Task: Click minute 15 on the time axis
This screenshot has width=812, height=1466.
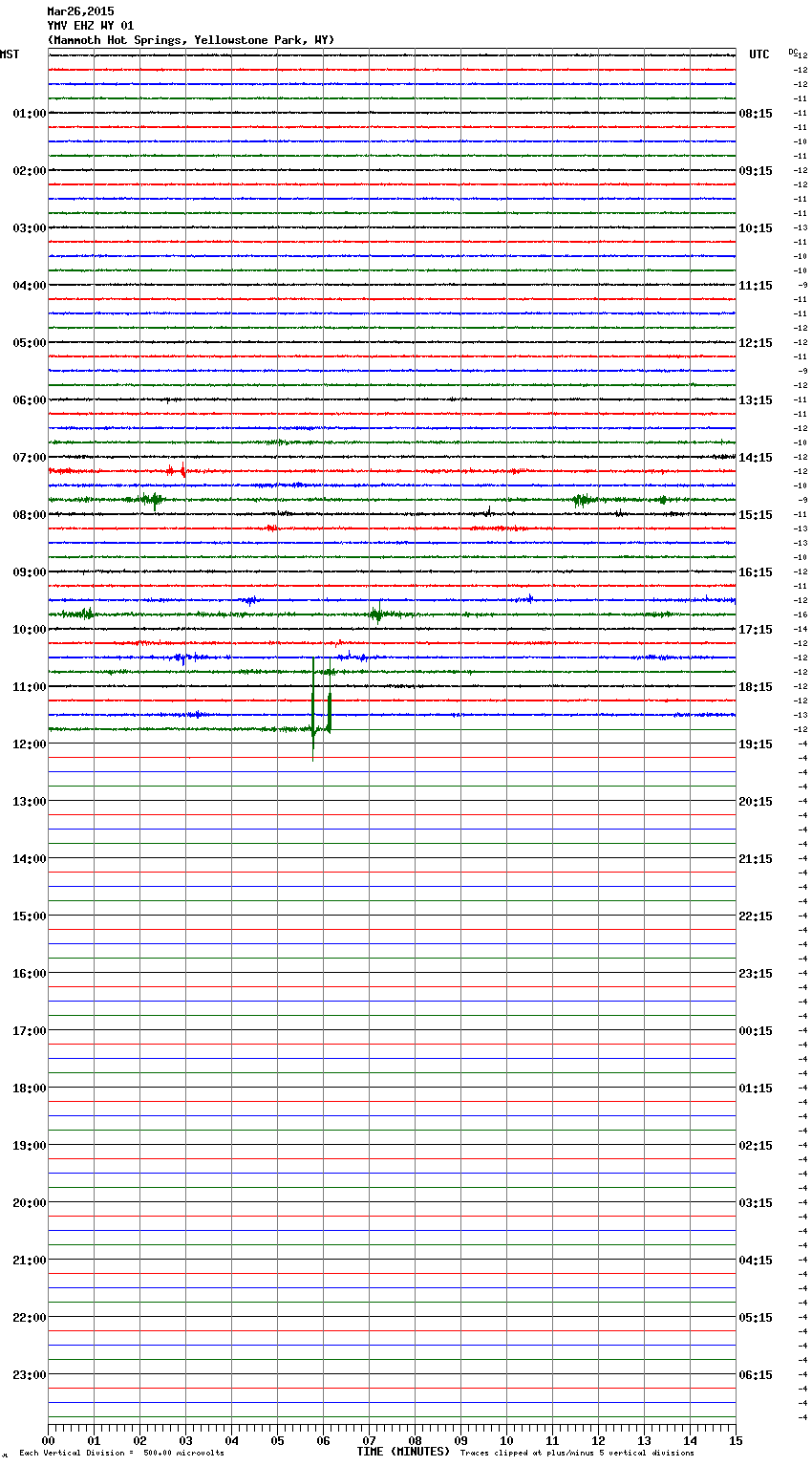Action: [736, 1440]
